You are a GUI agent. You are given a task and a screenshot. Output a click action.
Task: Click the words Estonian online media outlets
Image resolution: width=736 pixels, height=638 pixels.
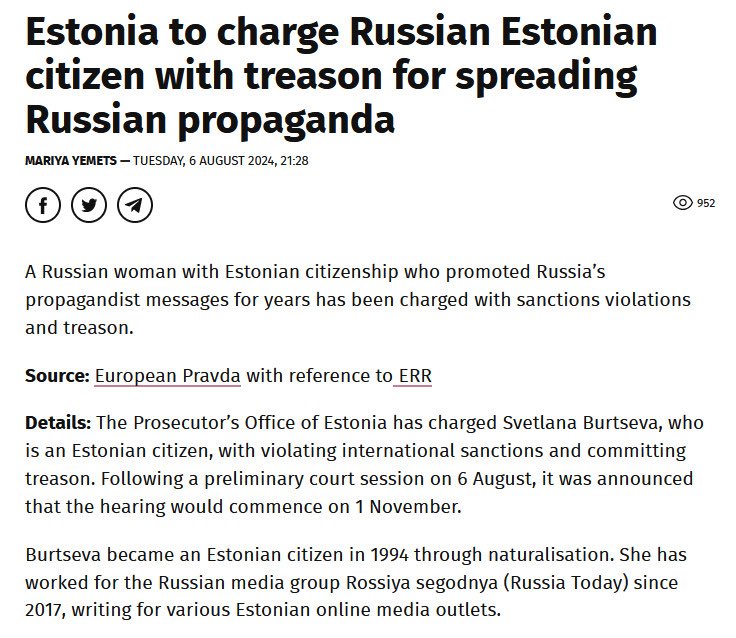click(368, 610)
